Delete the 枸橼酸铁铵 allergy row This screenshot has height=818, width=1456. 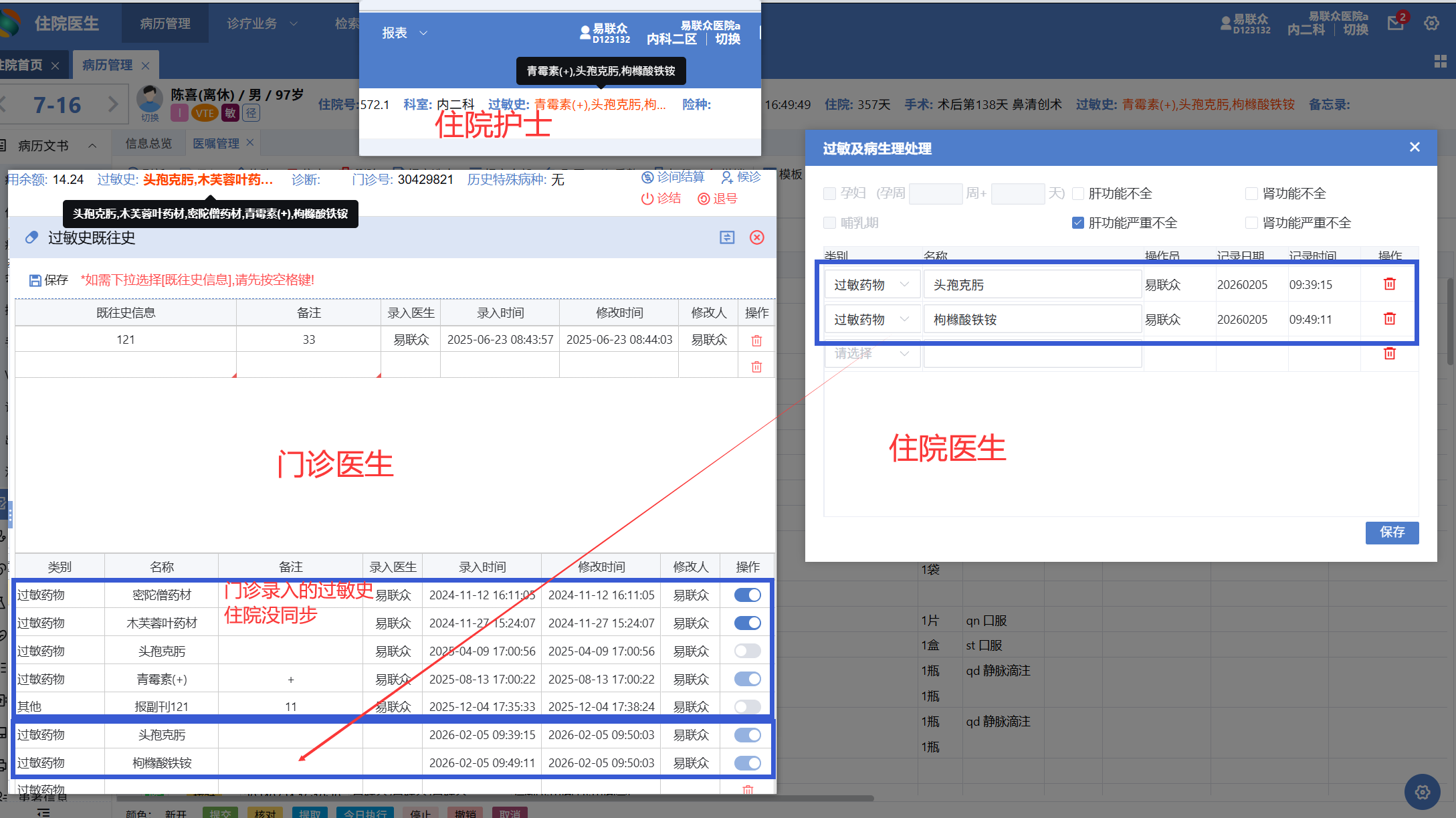click(x=1389, y=319)
